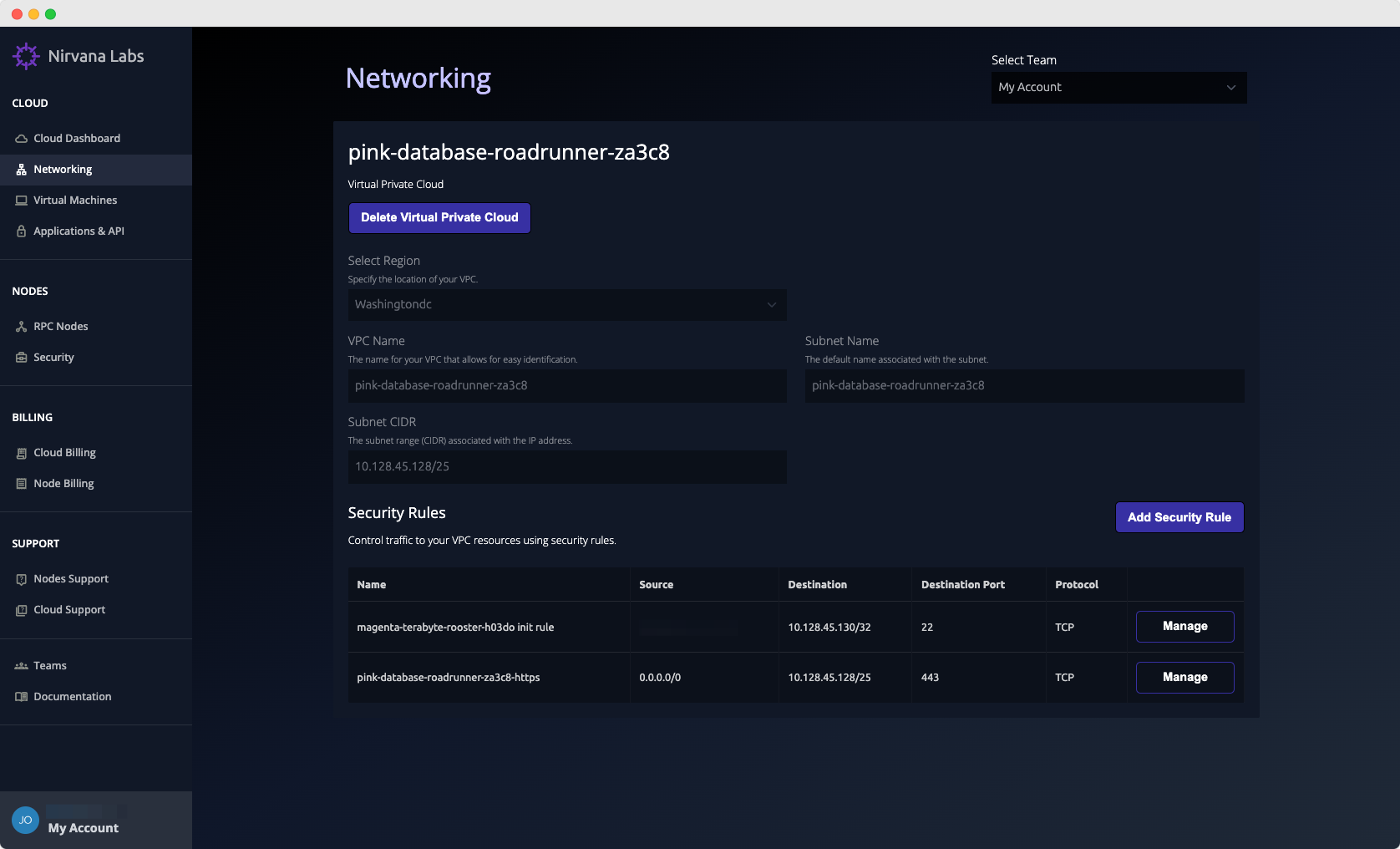
Task: Click the Applications & API lock icon
Action: [22, 231]
